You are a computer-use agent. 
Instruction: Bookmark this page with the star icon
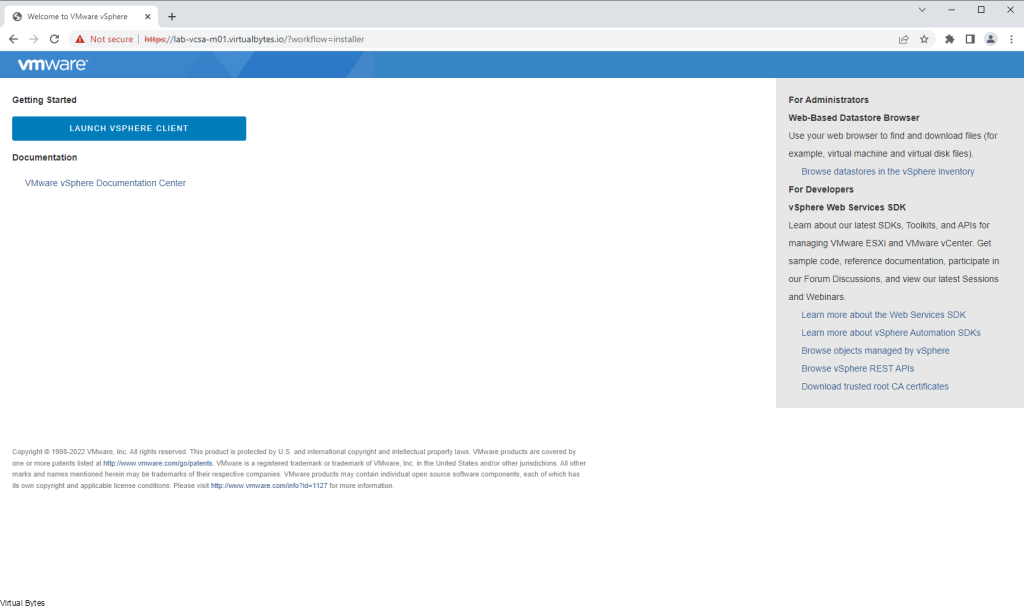924,39
